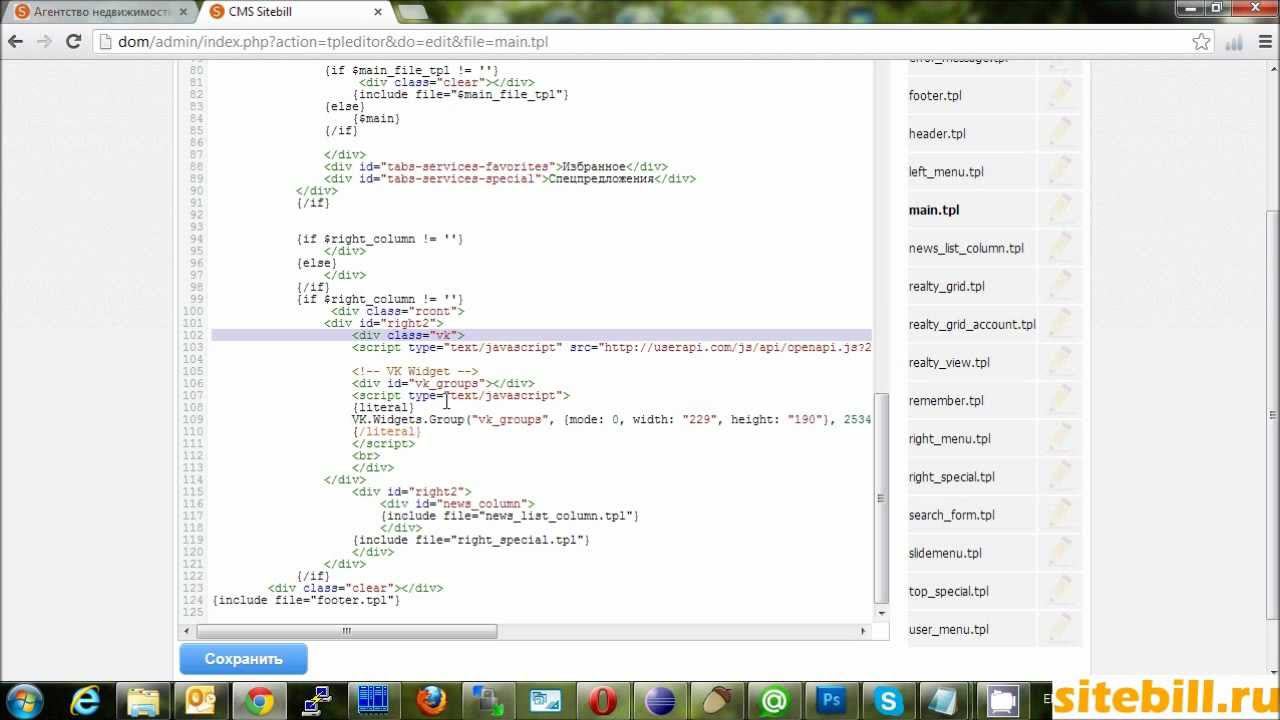Open footer.tpl template file
This screenshot has height=720, width=1280.
[935, 96]
